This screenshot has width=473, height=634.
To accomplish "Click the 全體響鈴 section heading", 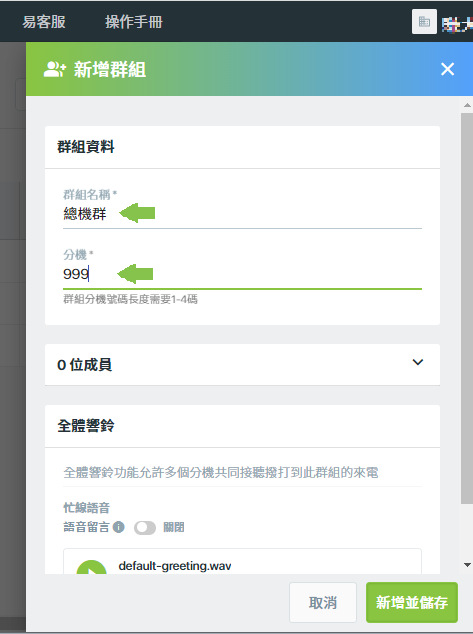I will (86, 426).
